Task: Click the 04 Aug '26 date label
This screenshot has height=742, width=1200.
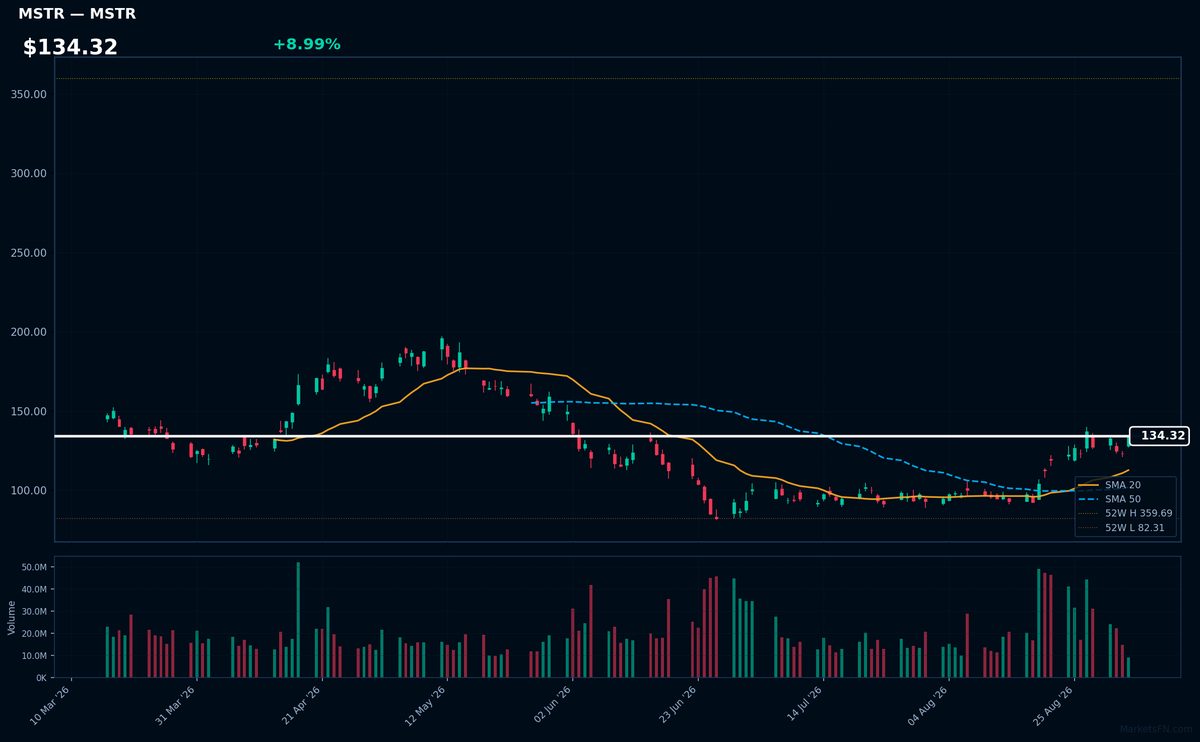Action: pos(927,706)
